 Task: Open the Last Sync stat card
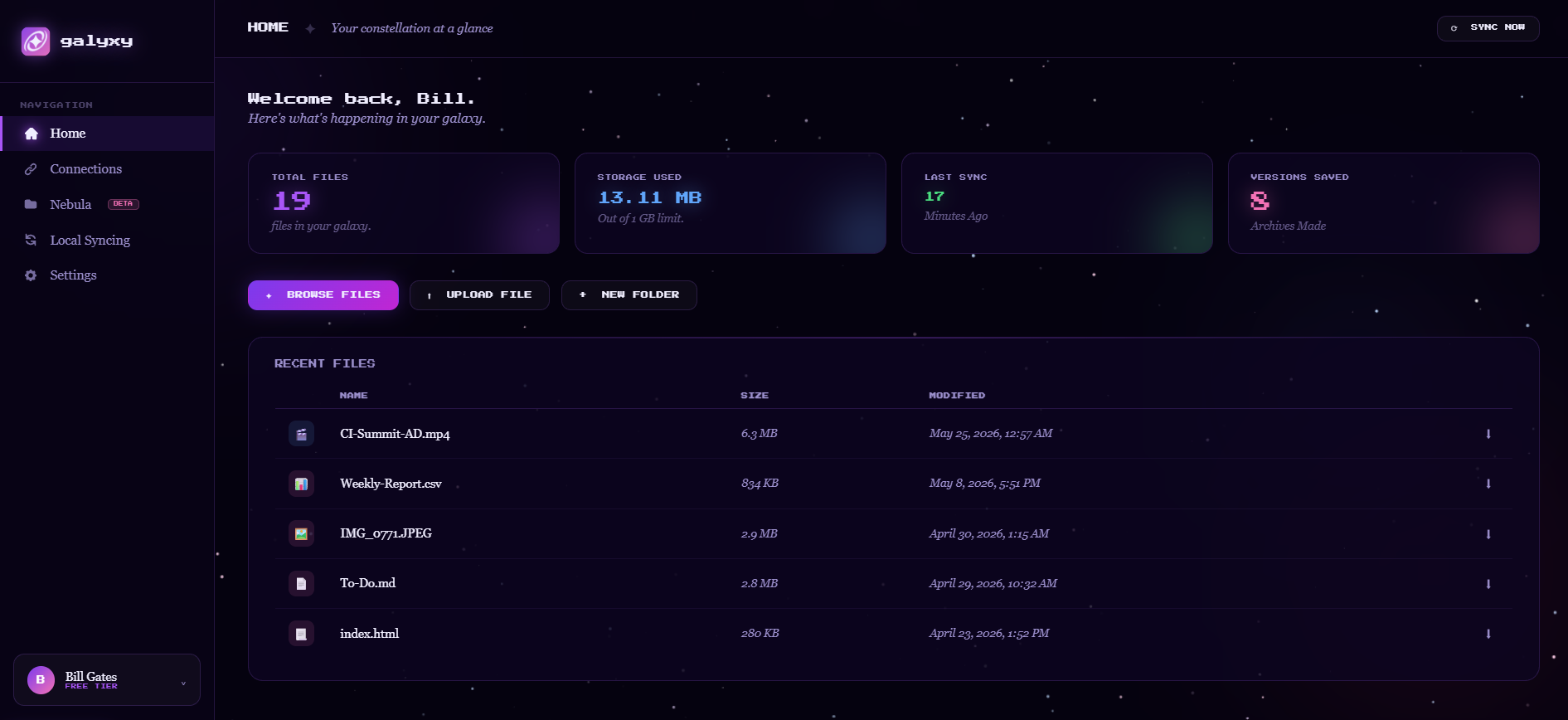[1057, 203]
